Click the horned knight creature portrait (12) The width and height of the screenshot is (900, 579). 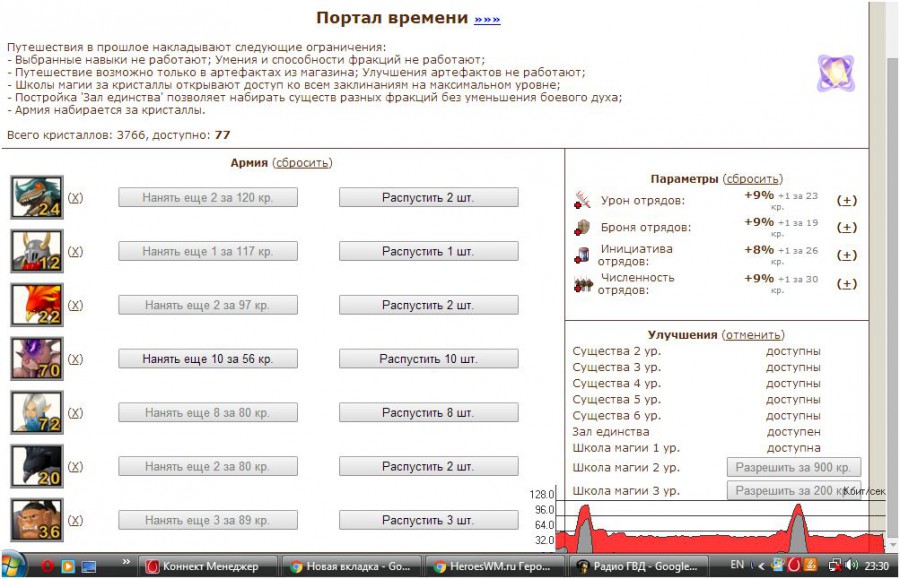(36, 251)
